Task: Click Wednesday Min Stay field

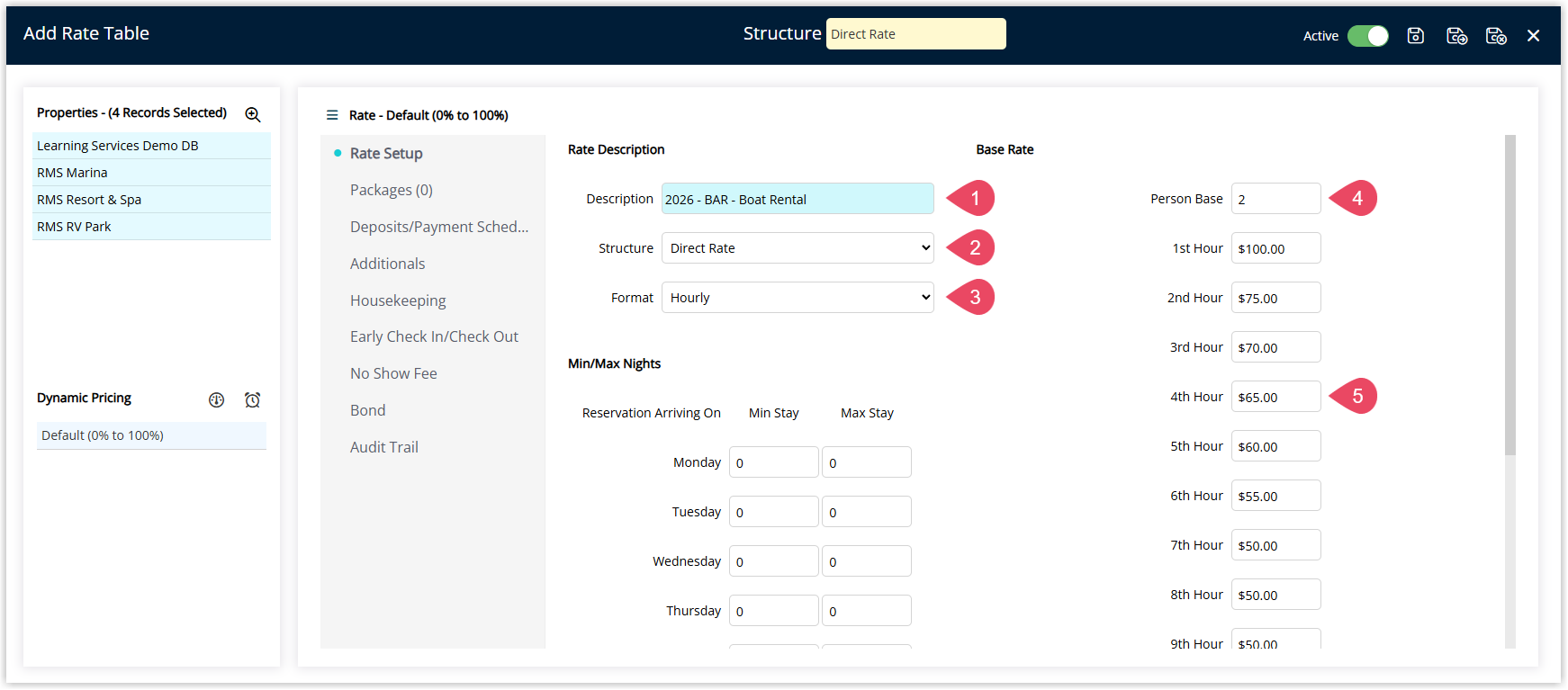Action: (x=774, y=561)
